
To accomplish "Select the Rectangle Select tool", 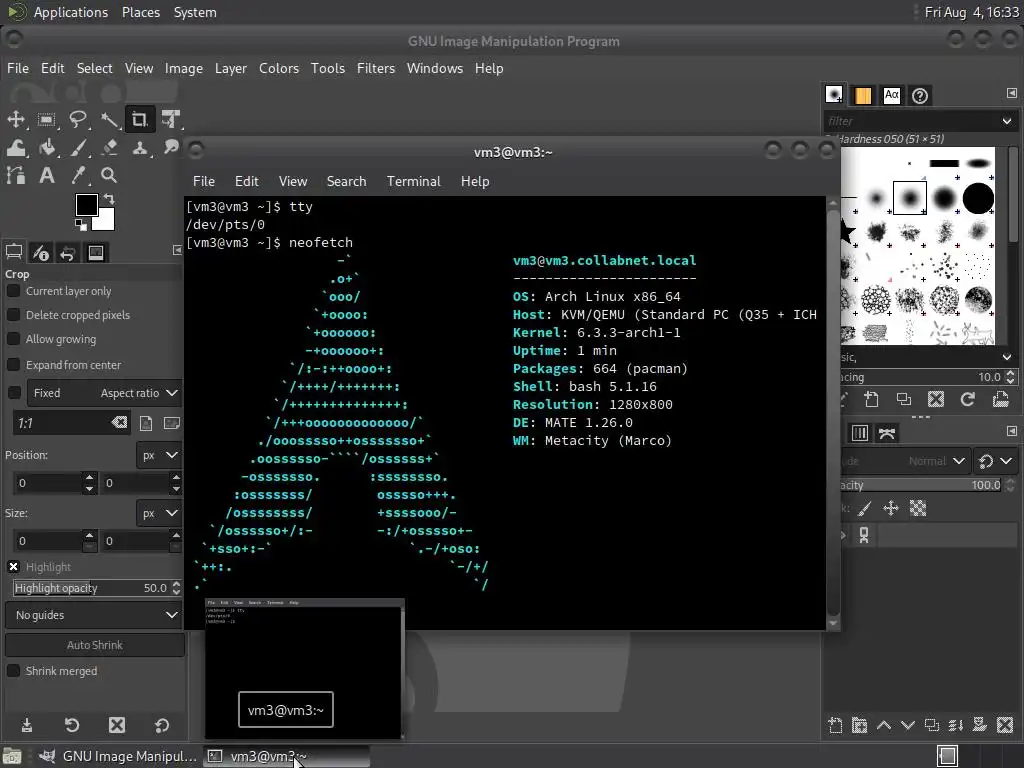I will point(46,120).
